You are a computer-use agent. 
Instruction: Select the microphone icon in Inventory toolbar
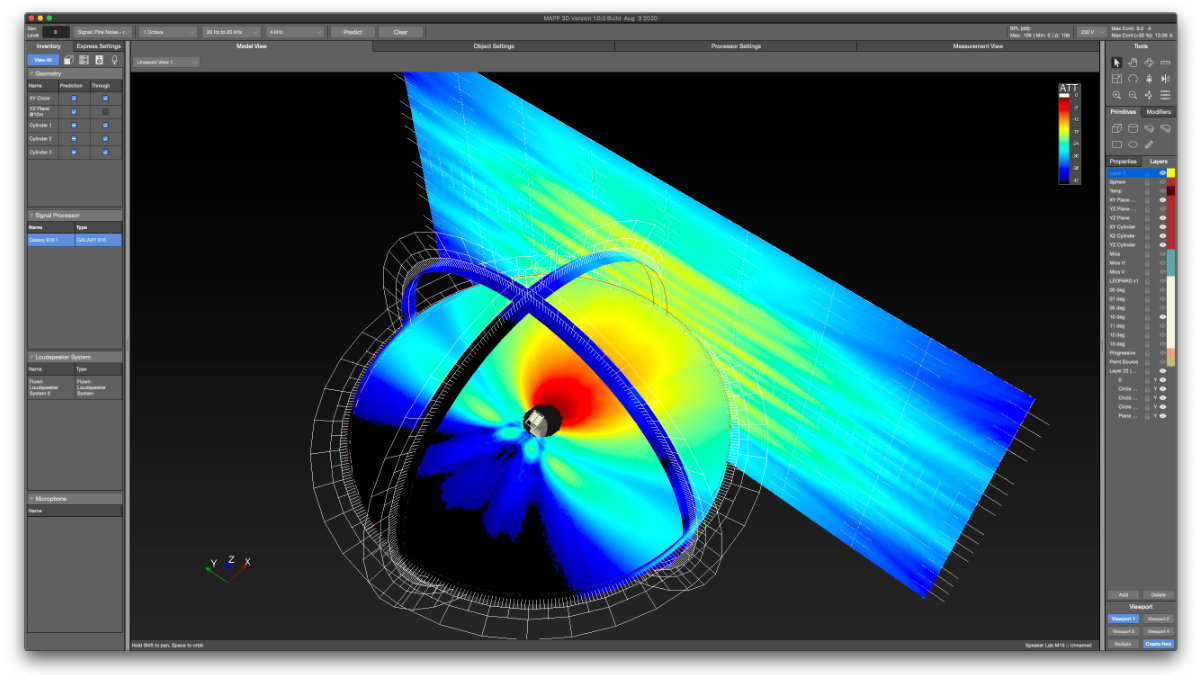(115, 60)
